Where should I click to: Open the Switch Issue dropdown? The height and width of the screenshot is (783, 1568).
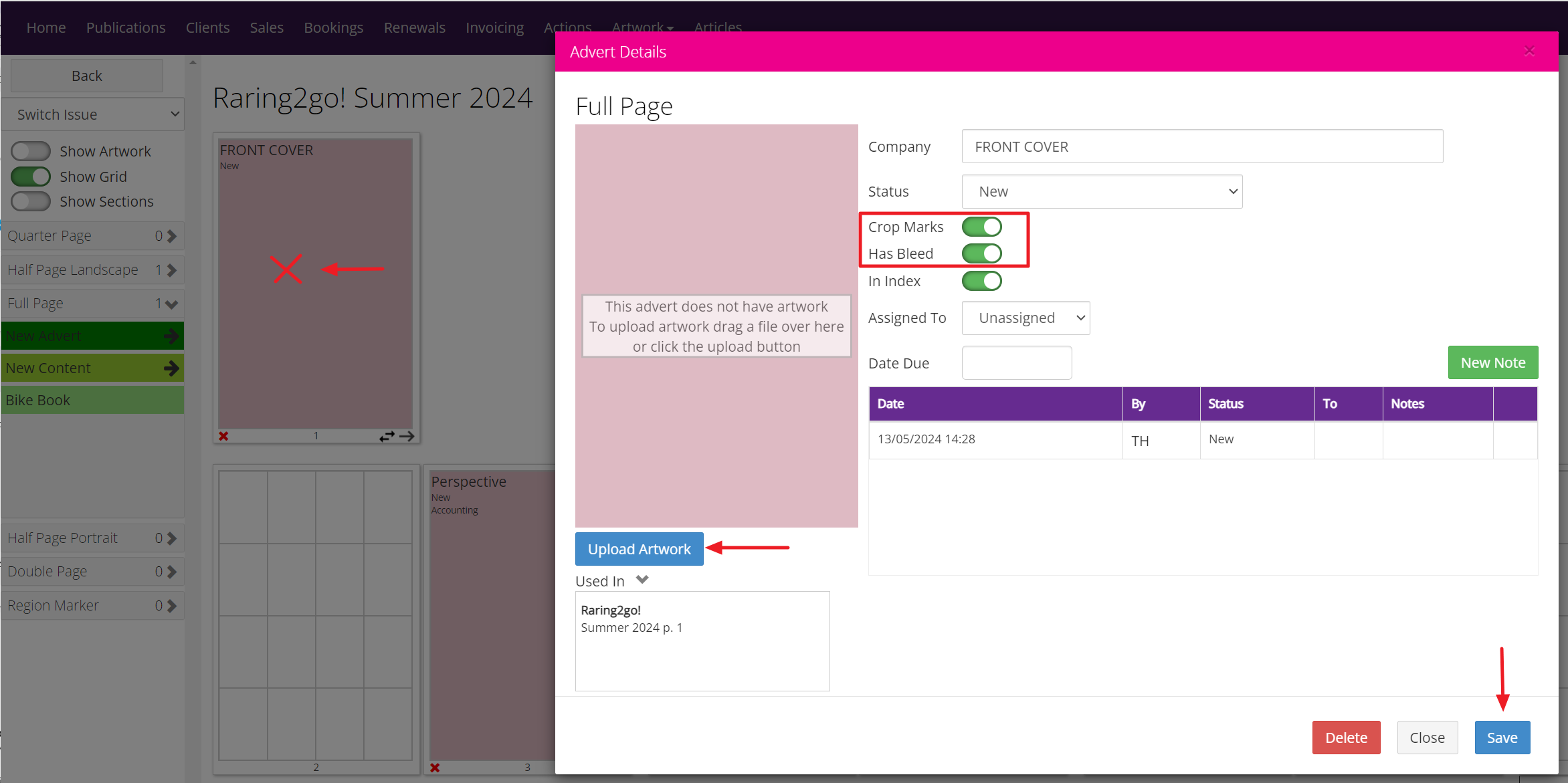click(x=93, y=114)
